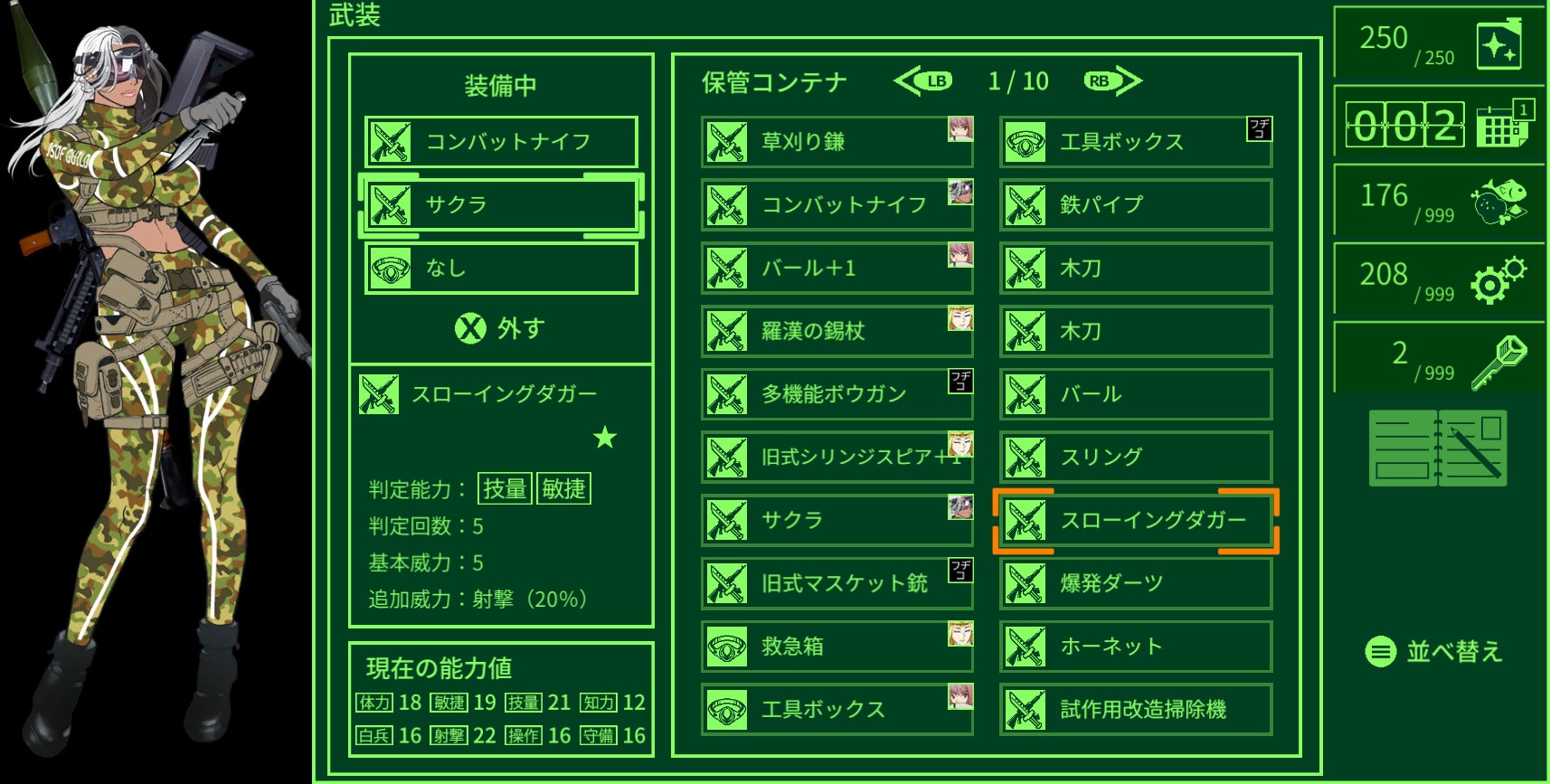Viewport: 1550px width, 784px height.
Task: Select 多機能ボウガン in storage container
Action: (837, 394)
